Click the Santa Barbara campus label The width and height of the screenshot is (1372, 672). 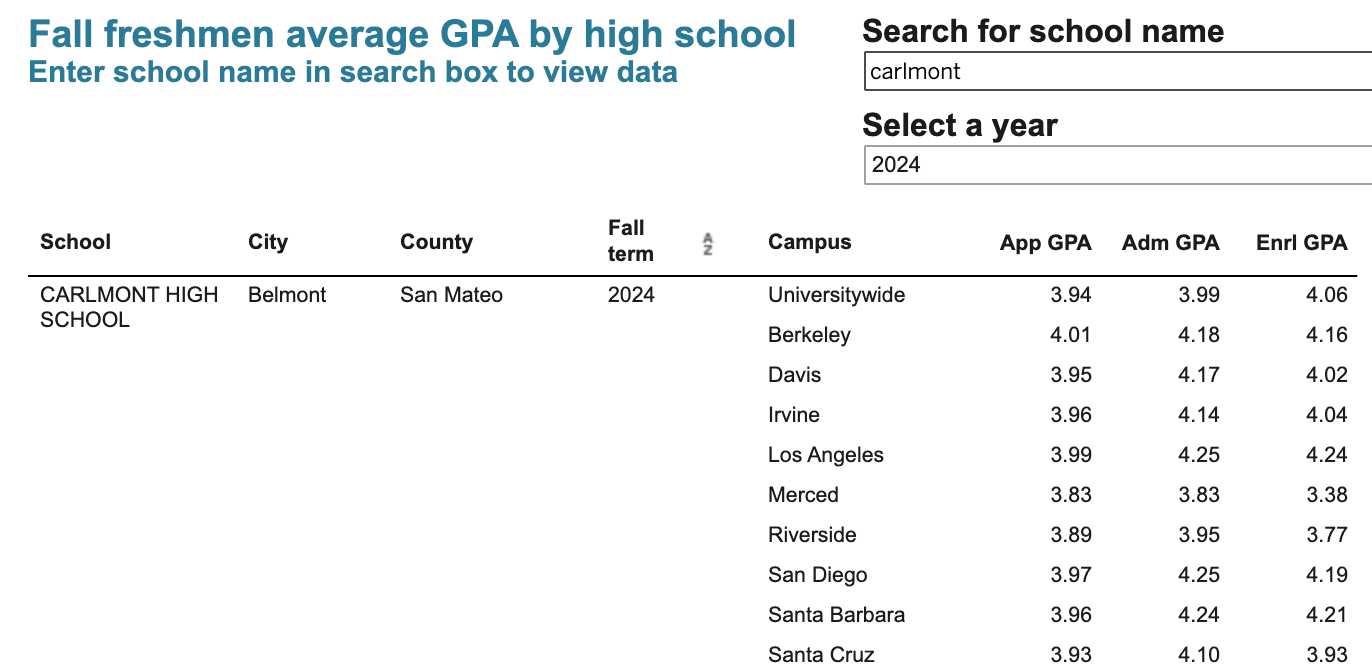coord(836,615)
